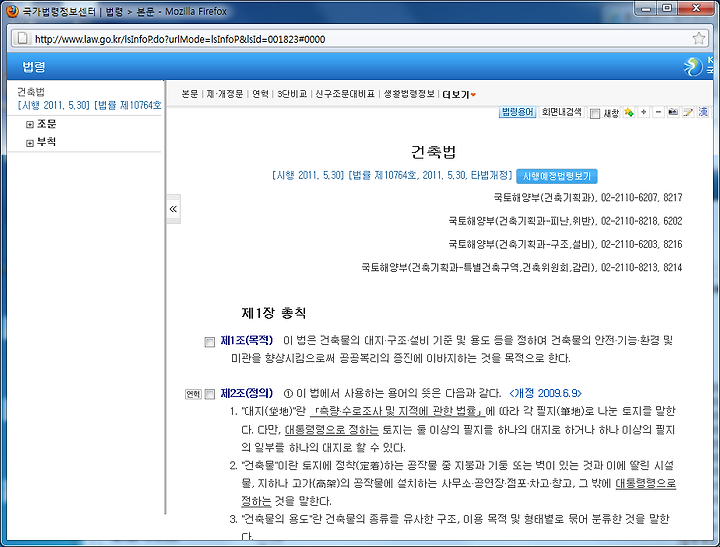Screen dimensions: 720x547
Task: Click 국토해양부(건축기획과) contact line
Action: (588, 197)
